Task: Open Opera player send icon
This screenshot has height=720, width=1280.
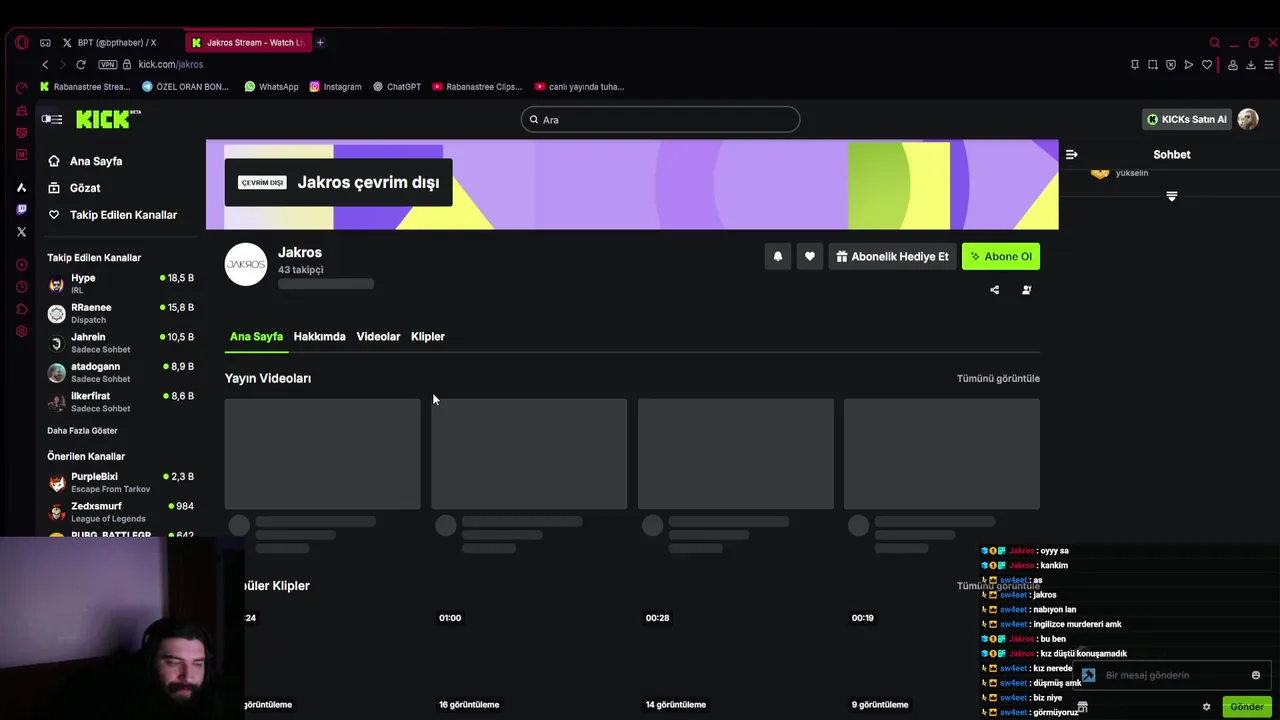Action: pyautogui.click(x=1189, y=65)
